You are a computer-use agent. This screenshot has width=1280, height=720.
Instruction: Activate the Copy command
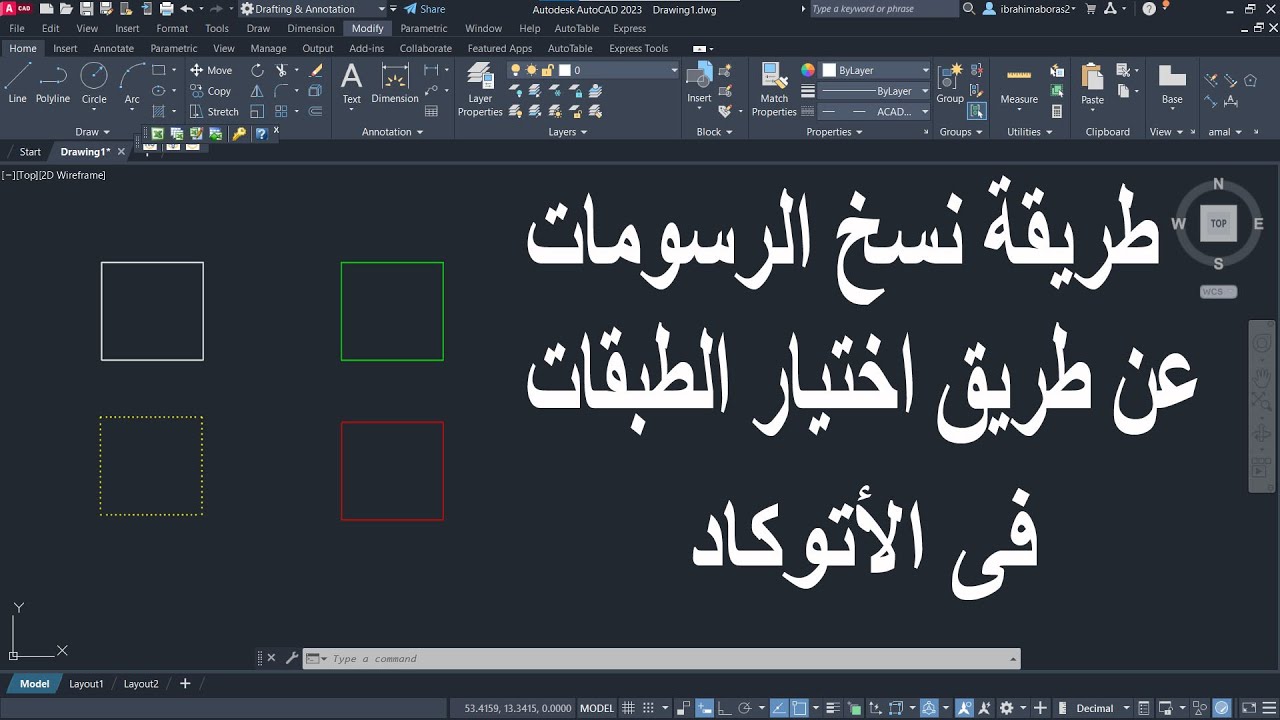(x=211, y=91)
